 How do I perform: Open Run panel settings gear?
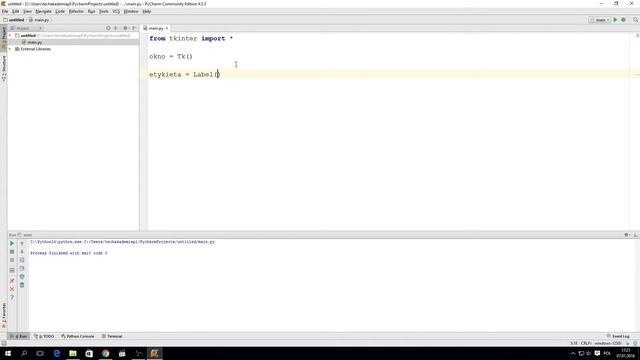tap(627, 235)
